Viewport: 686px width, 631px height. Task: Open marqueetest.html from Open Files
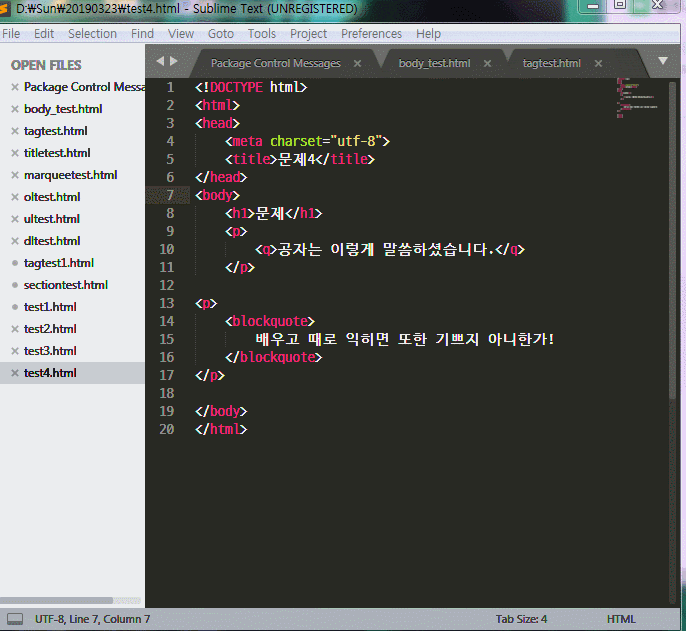click(x=70, y=175)
